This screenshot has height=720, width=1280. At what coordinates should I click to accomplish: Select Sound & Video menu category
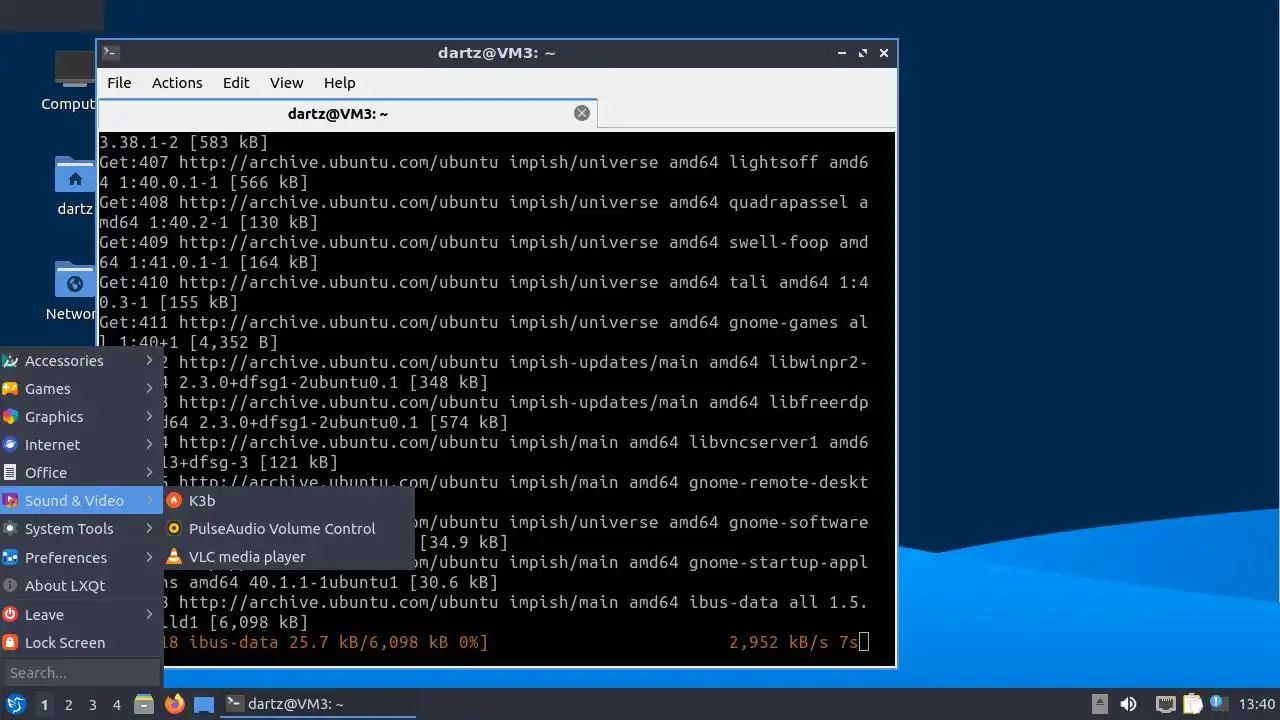(x=81, y=500)
